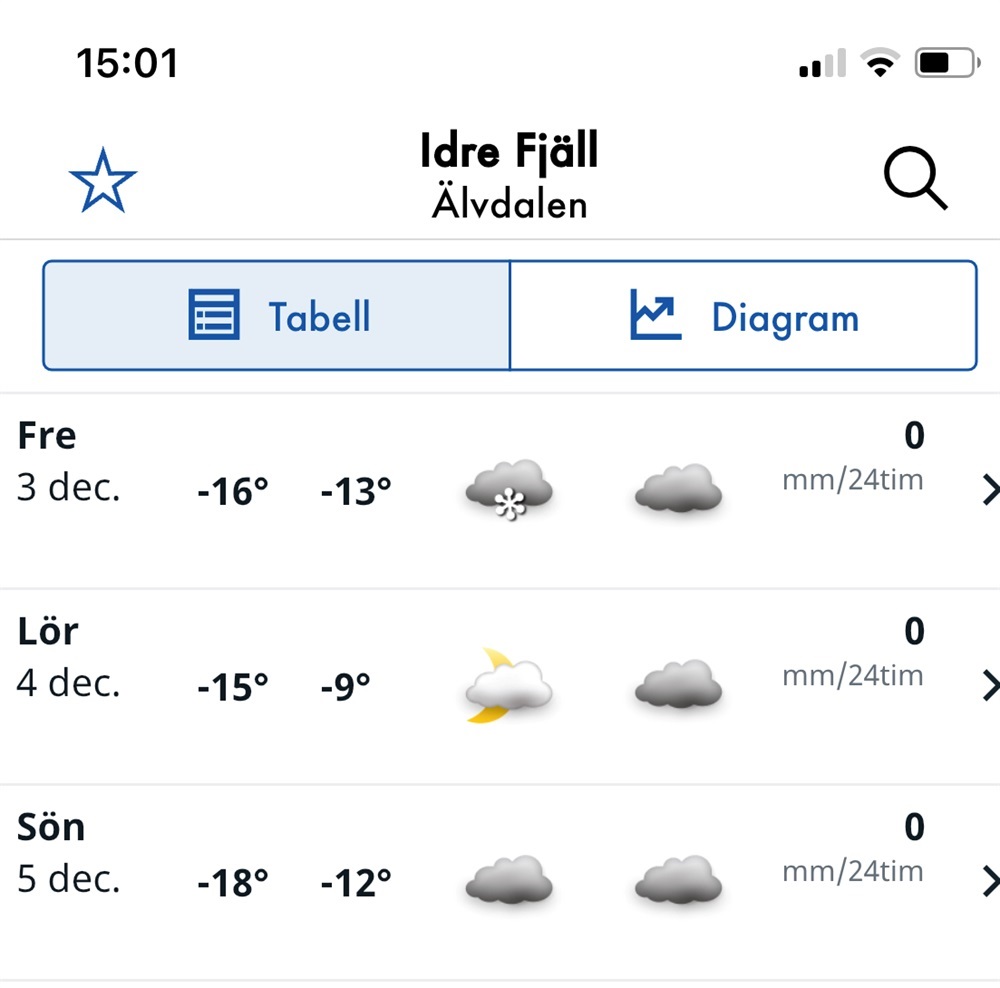This screenshot has height=988, width=1000.
Task: Expand Sunday 5 dec. details chevron
Action: click(990, 881)
